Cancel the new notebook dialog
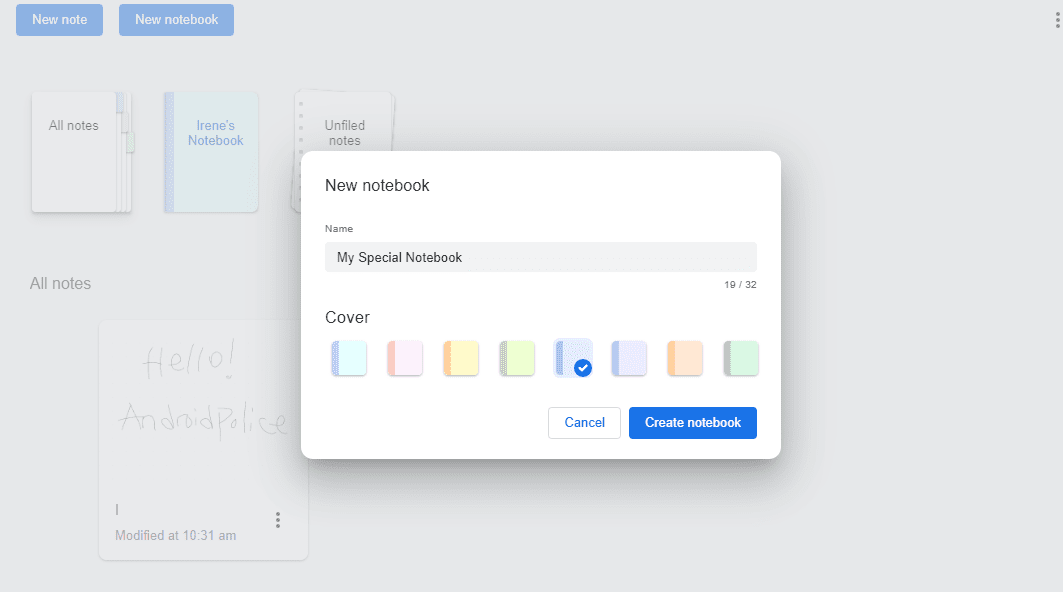Image resolution: width=1063 pixels, height=592 pixels. (x=584, y=423)
